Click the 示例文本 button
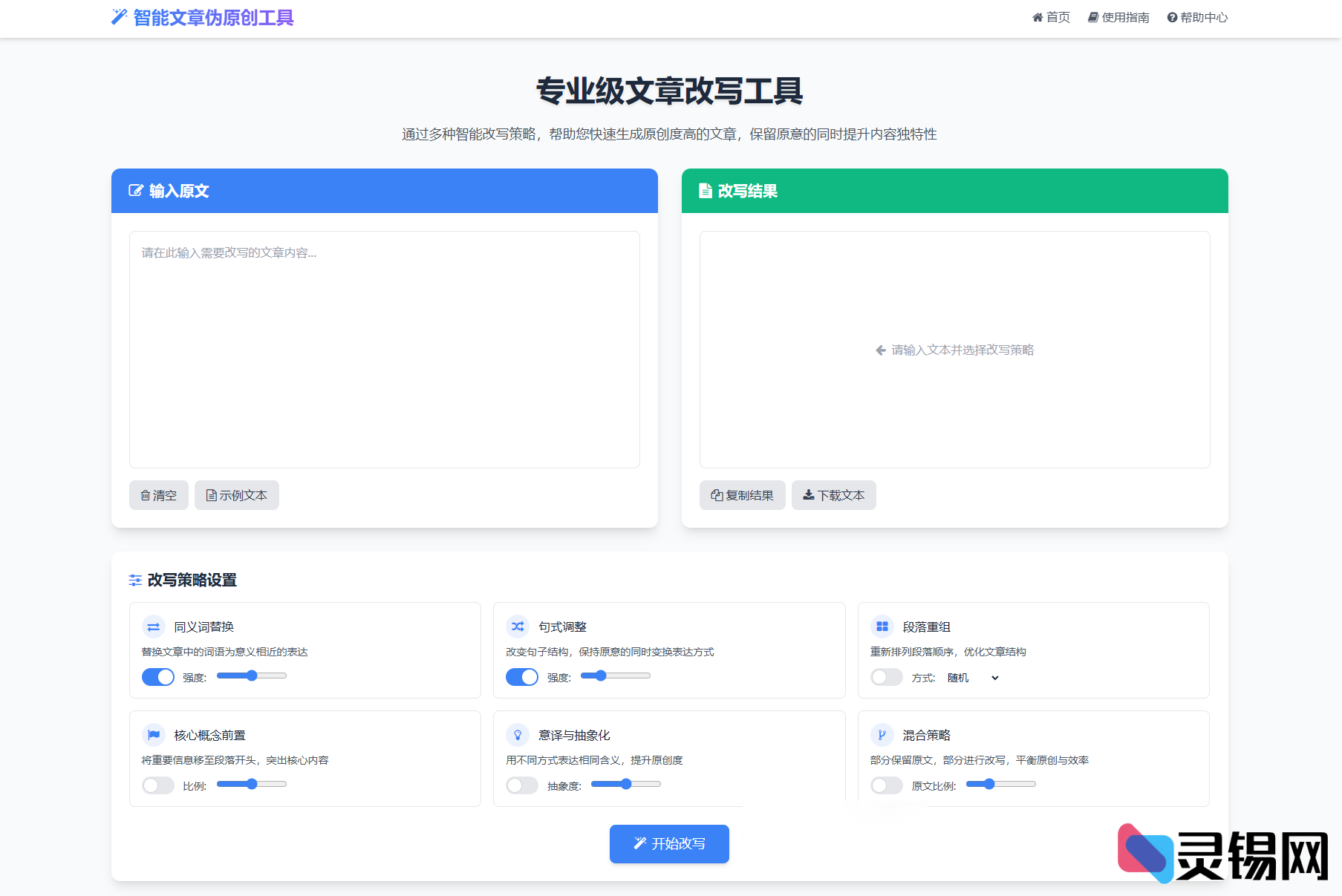 pos(237,495)
